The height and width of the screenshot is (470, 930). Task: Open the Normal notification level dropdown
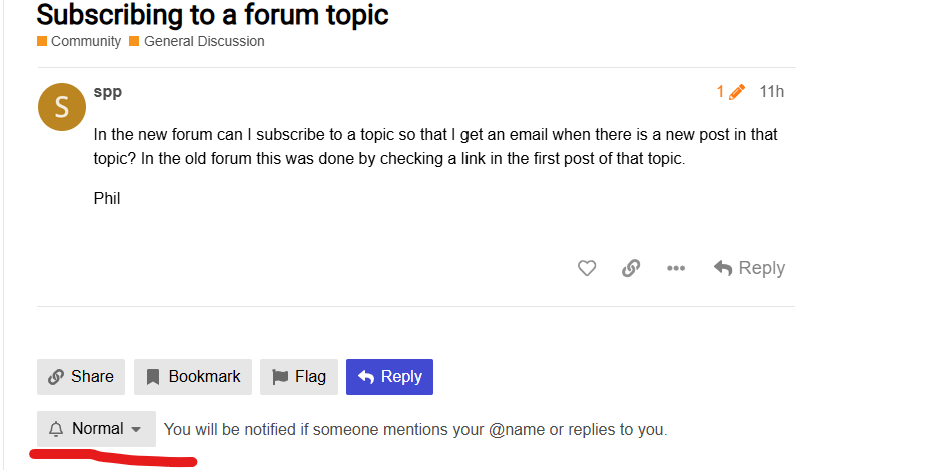click(96, 428)
